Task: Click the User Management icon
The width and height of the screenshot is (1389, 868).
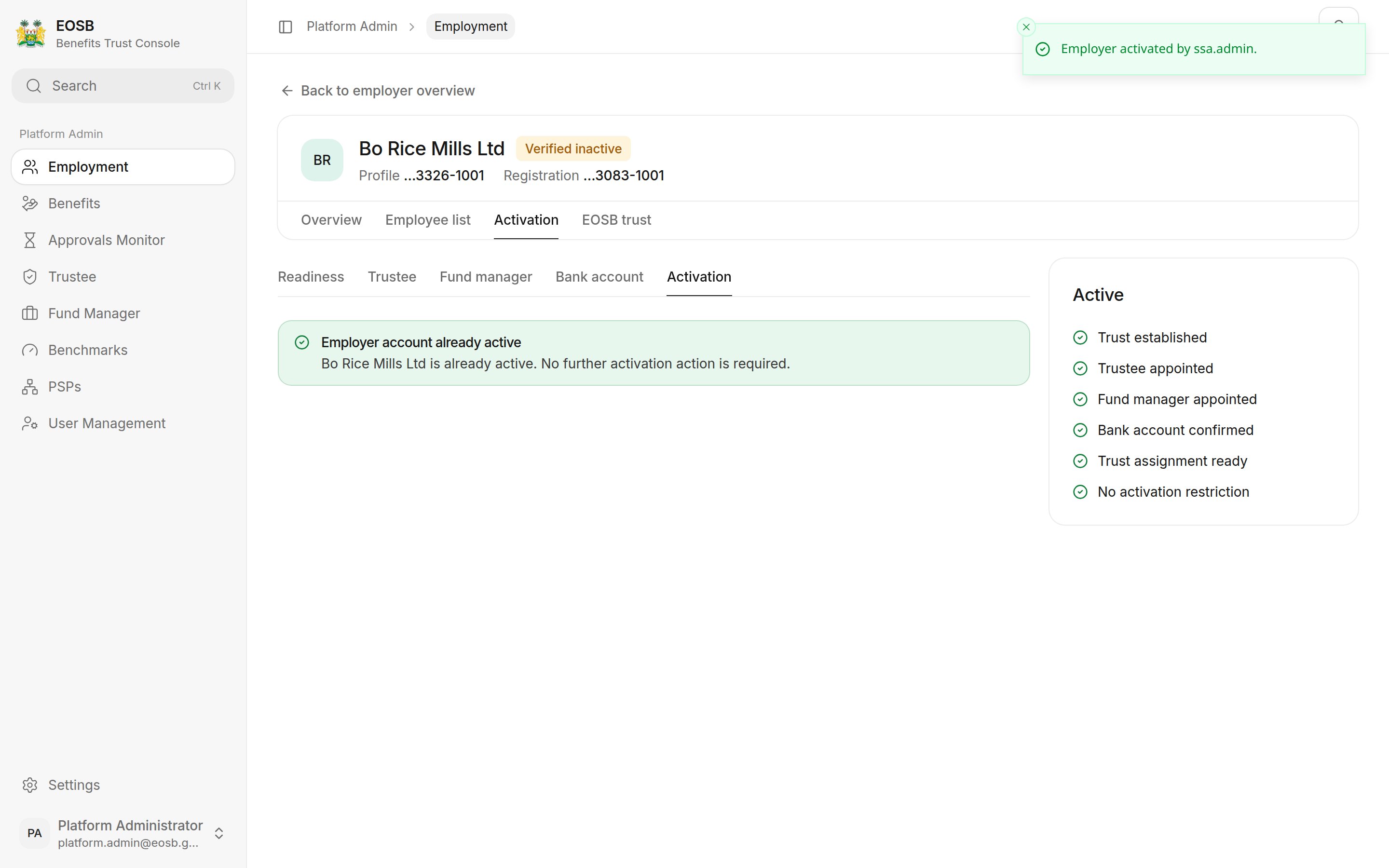Action: tap(30, 424)
